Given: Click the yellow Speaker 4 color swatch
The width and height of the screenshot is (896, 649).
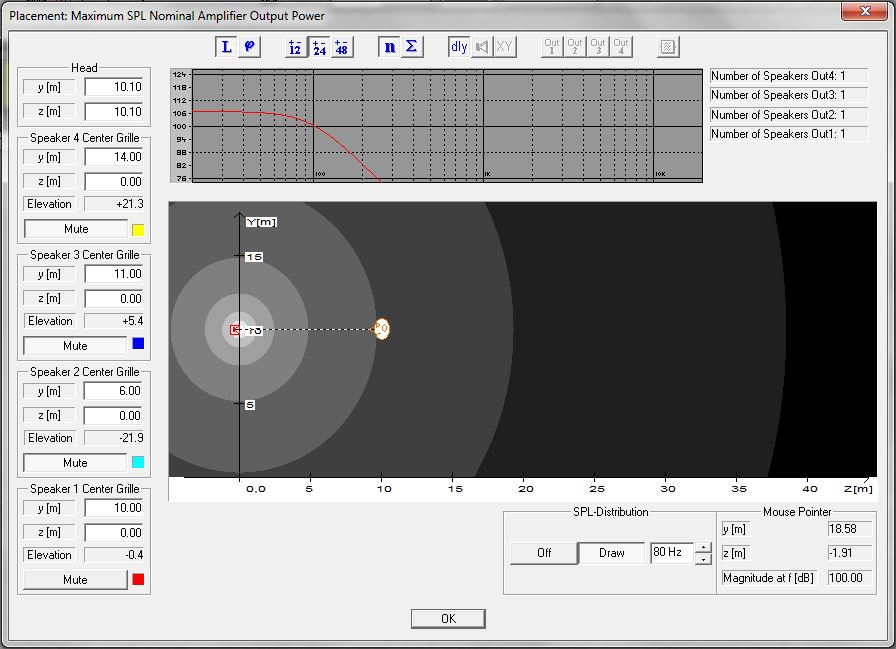Looking at the screenshot, I should pyautogui.click(x=138, y=230).
